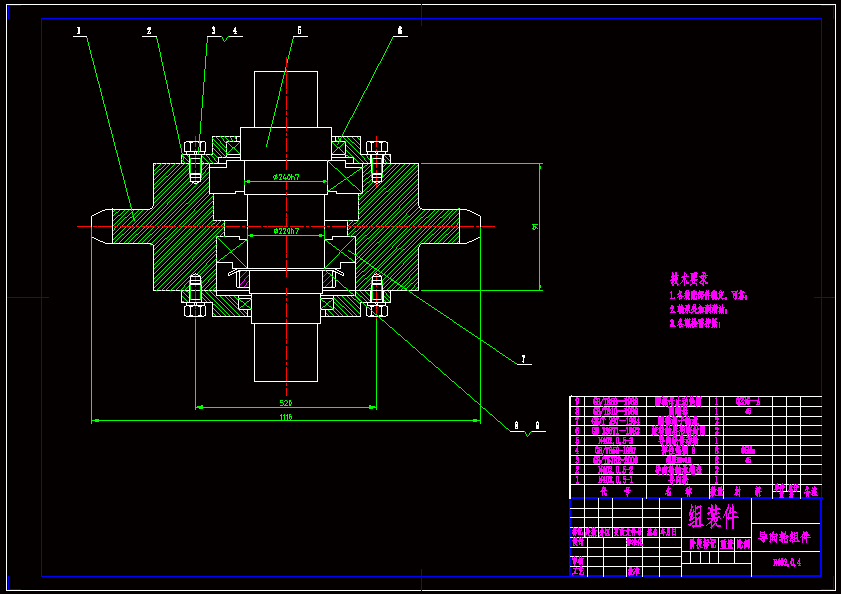841x594 pixels.
Task: Click the 代号 column header
Action: coord(615,492)
